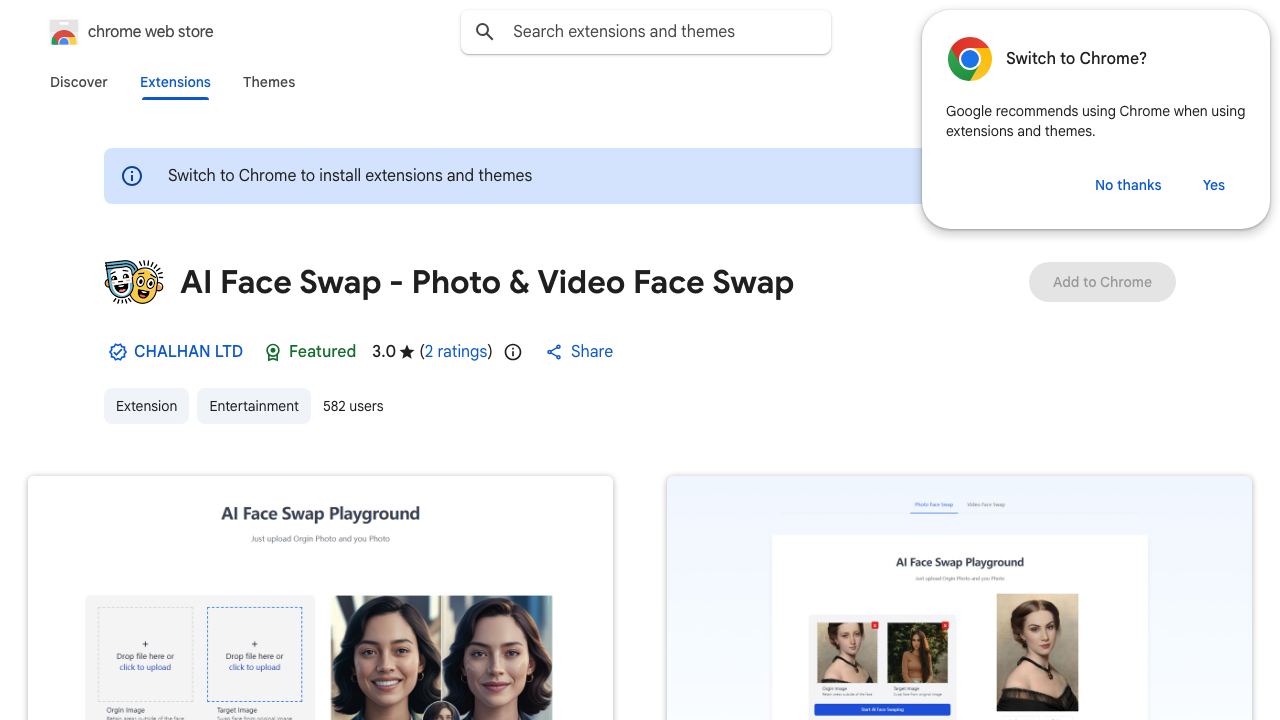The height and width of the screenshot is (720, 1280).
Task: Open the Extensions tab
Action: (175, 82)
